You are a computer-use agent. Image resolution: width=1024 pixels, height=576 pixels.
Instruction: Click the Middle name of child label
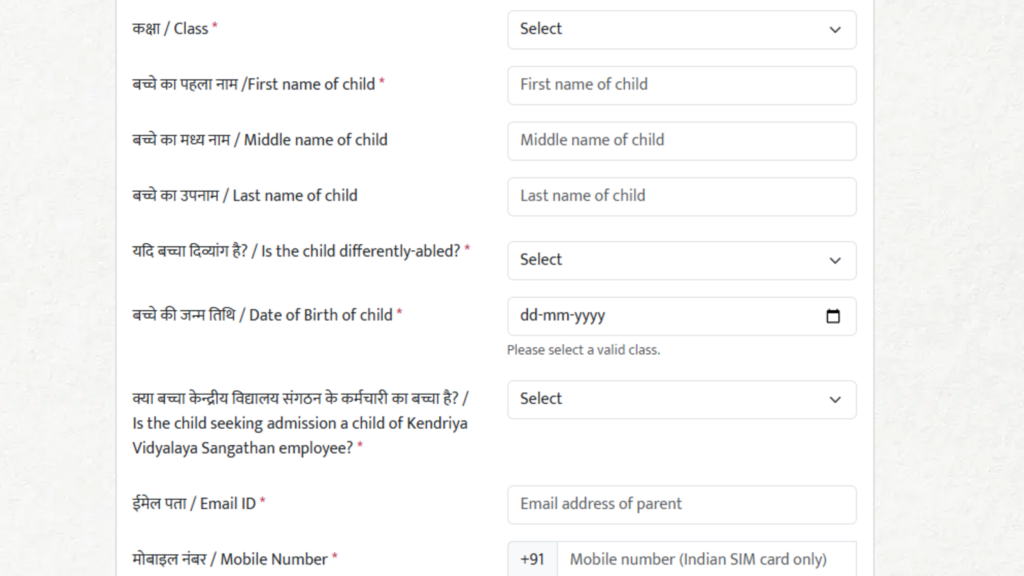click(259, 140)
